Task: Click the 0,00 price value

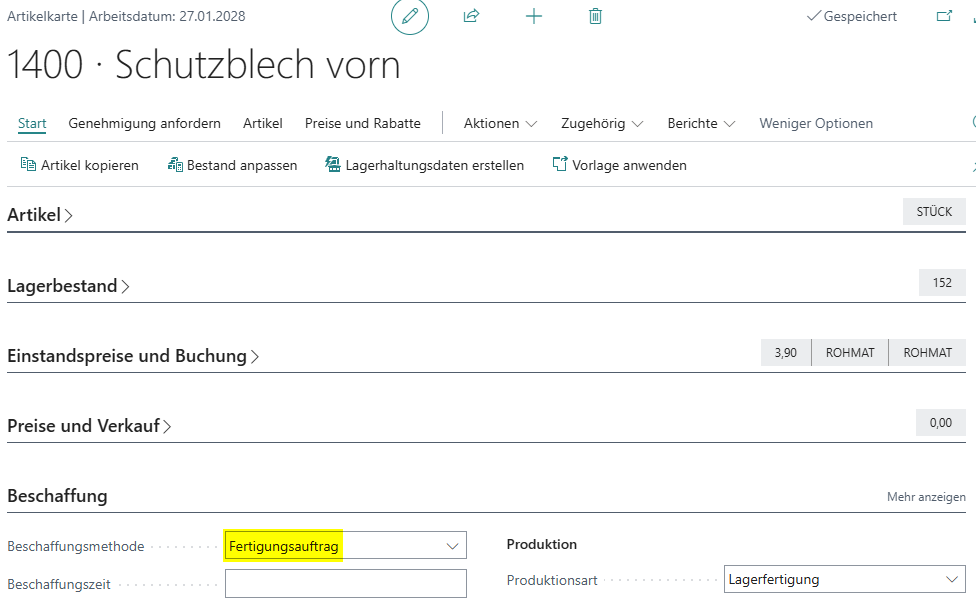Action: (941, 423)
